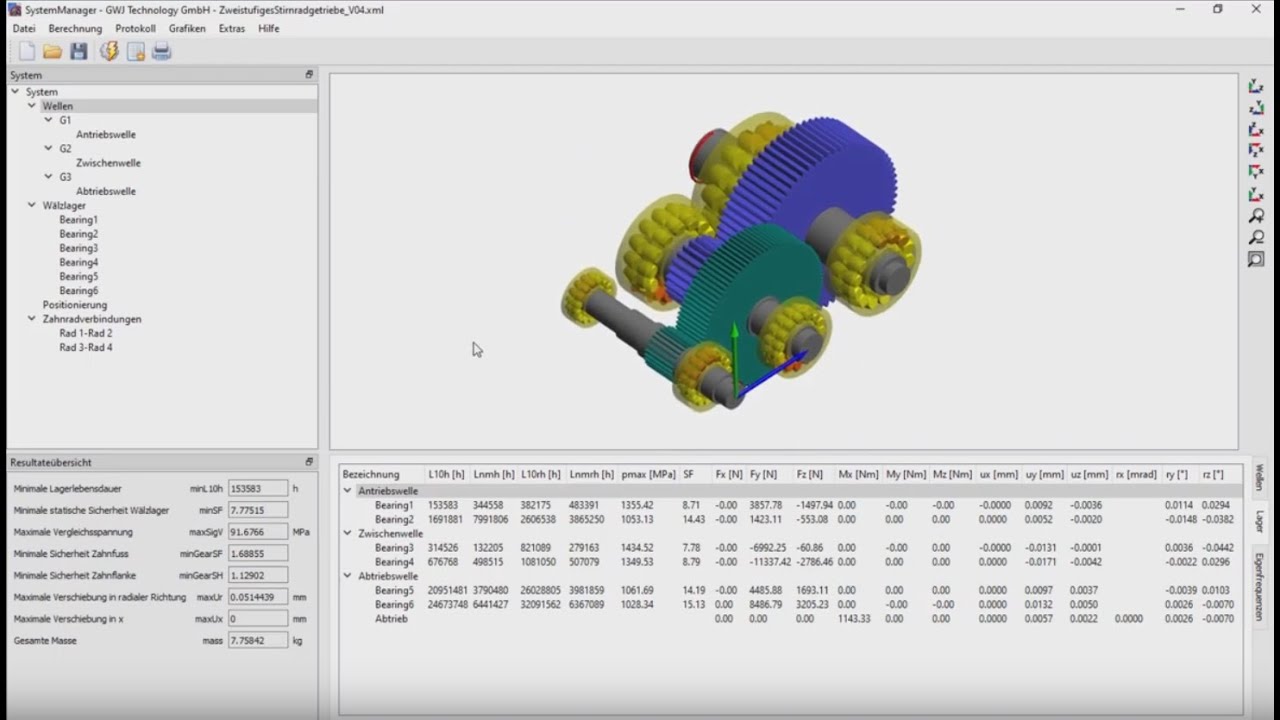Click the minGearSF value field 1.68855
Image resolution: width=1280 pixels, height=720 pixels.
tap(257, 554)
